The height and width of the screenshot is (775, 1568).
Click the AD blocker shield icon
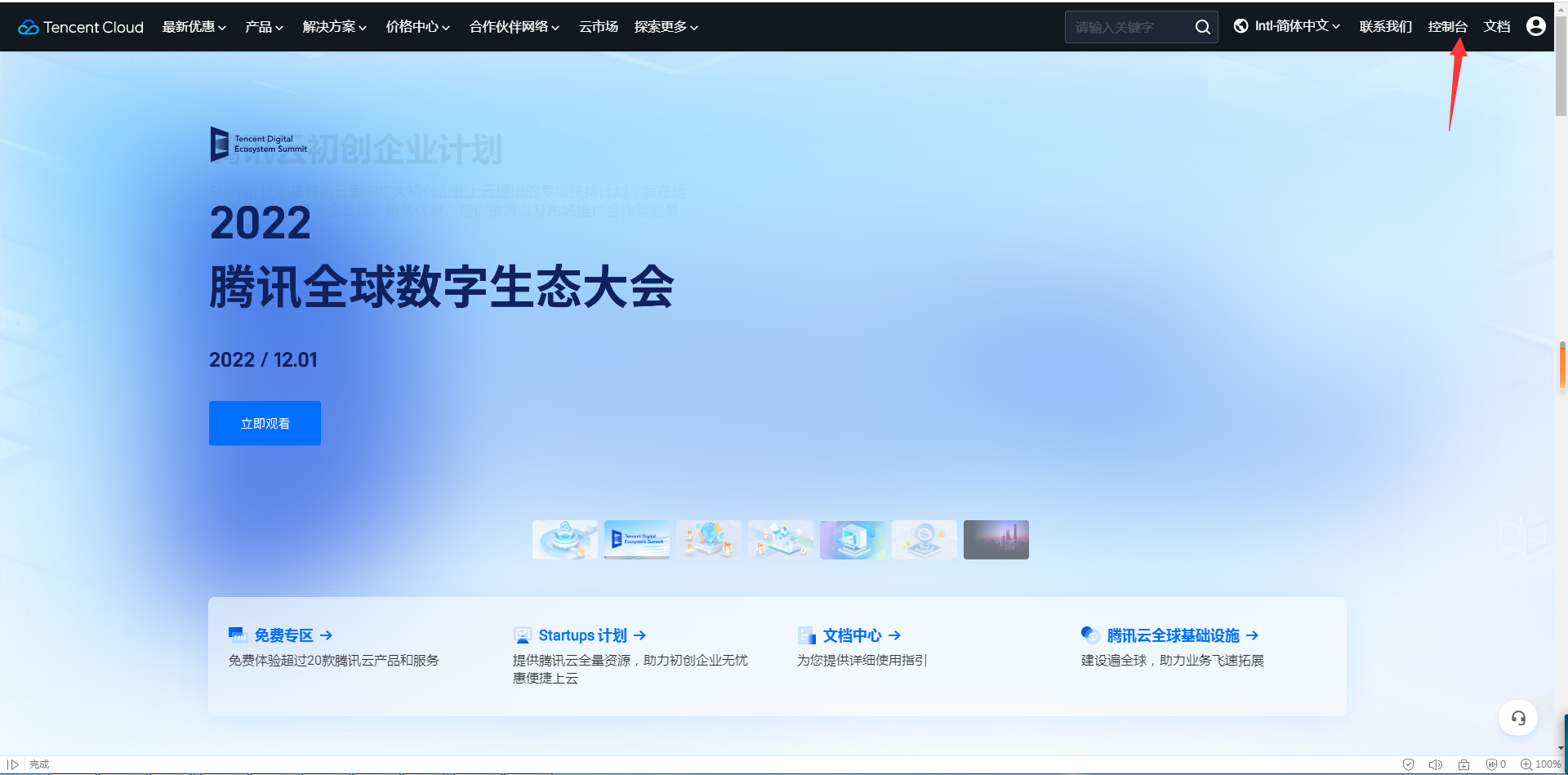point(1491,764)
